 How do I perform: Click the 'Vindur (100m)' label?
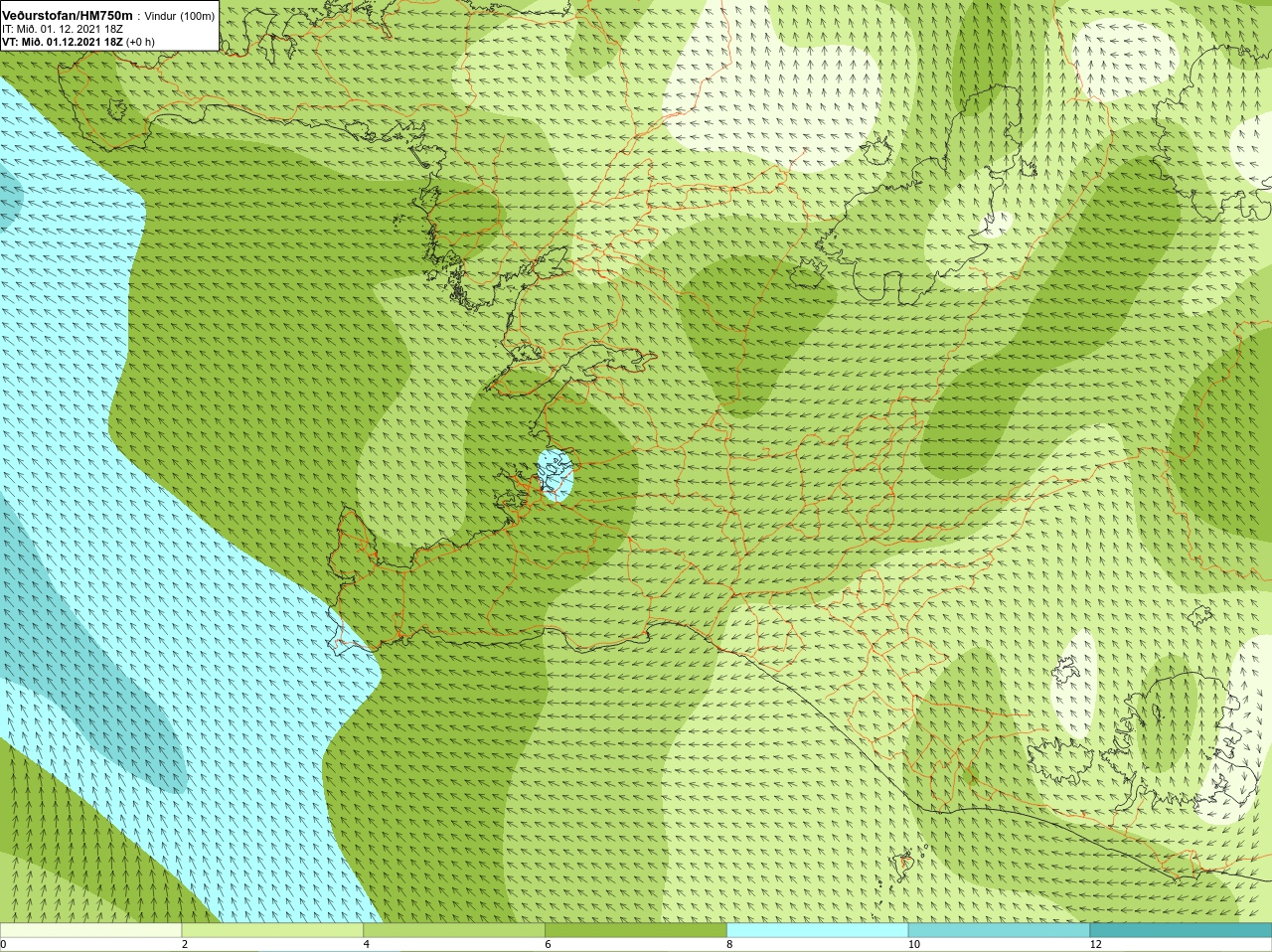click(x=180, y=16)
